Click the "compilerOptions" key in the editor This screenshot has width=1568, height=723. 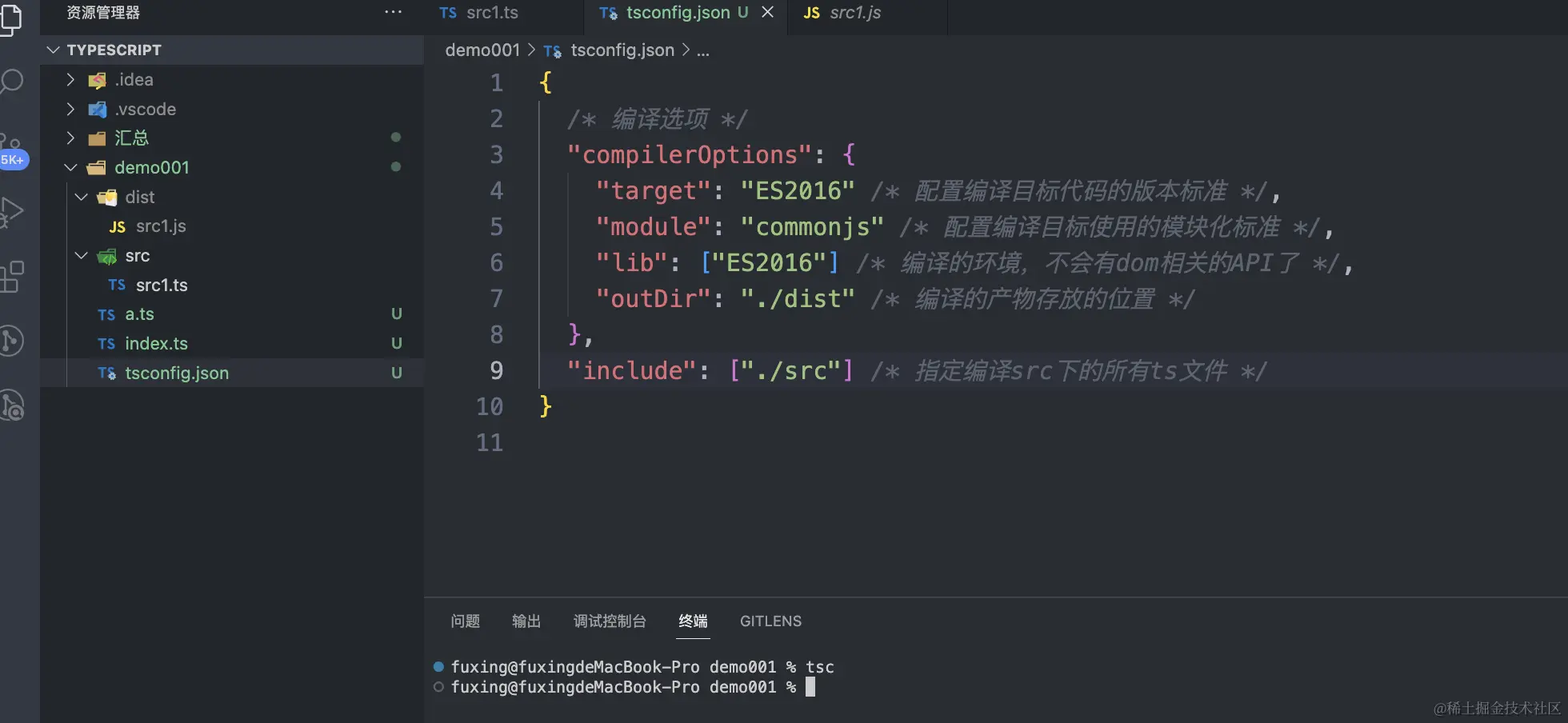point(690,155)
